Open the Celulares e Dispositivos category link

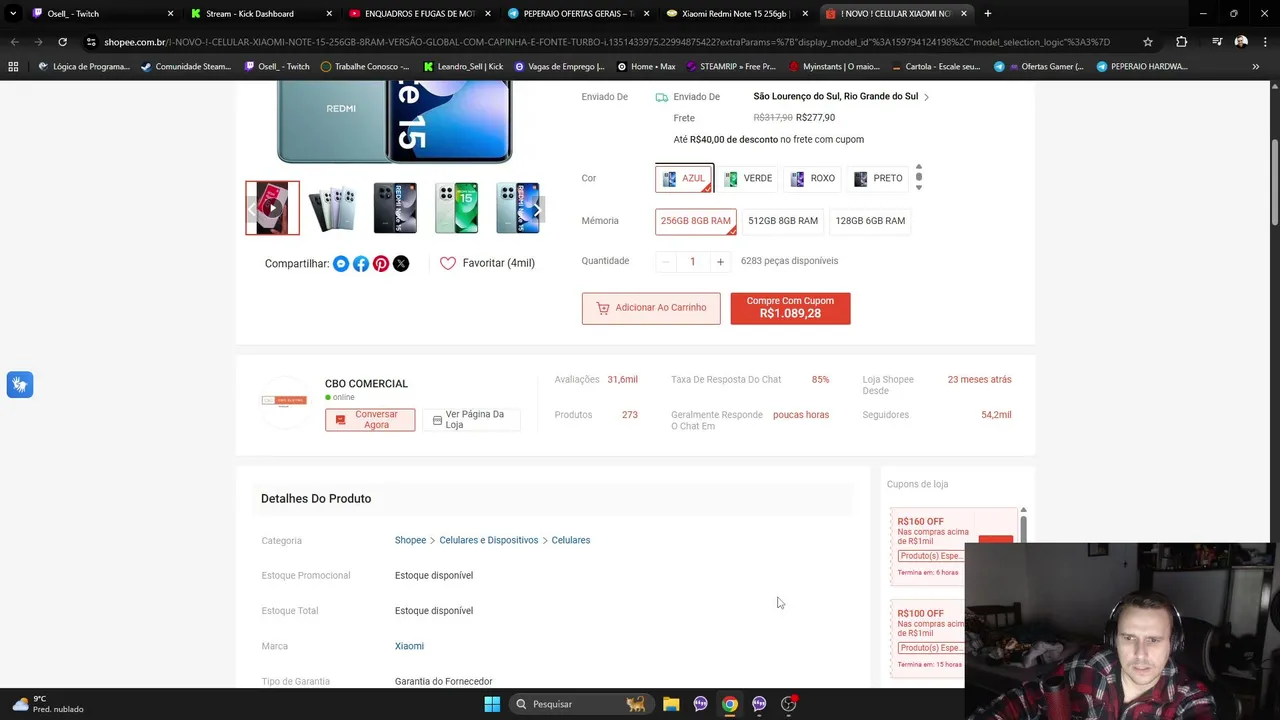click(x=489, y=540)
